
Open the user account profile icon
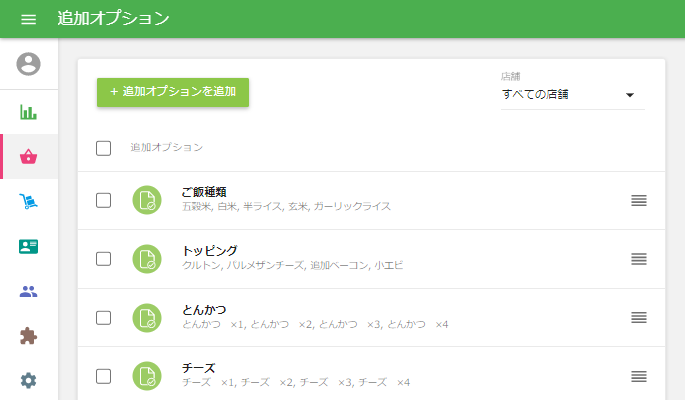[x=29, y=64]
